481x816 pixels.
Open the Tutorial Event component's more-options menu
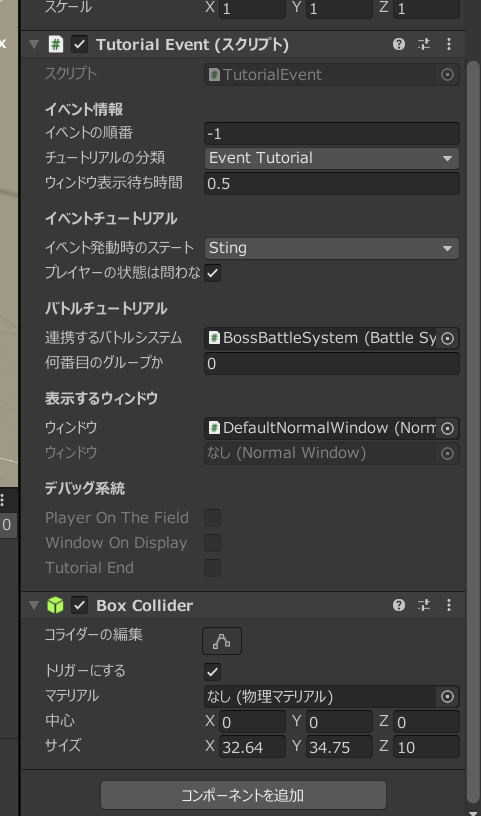(x=449, y=45)
